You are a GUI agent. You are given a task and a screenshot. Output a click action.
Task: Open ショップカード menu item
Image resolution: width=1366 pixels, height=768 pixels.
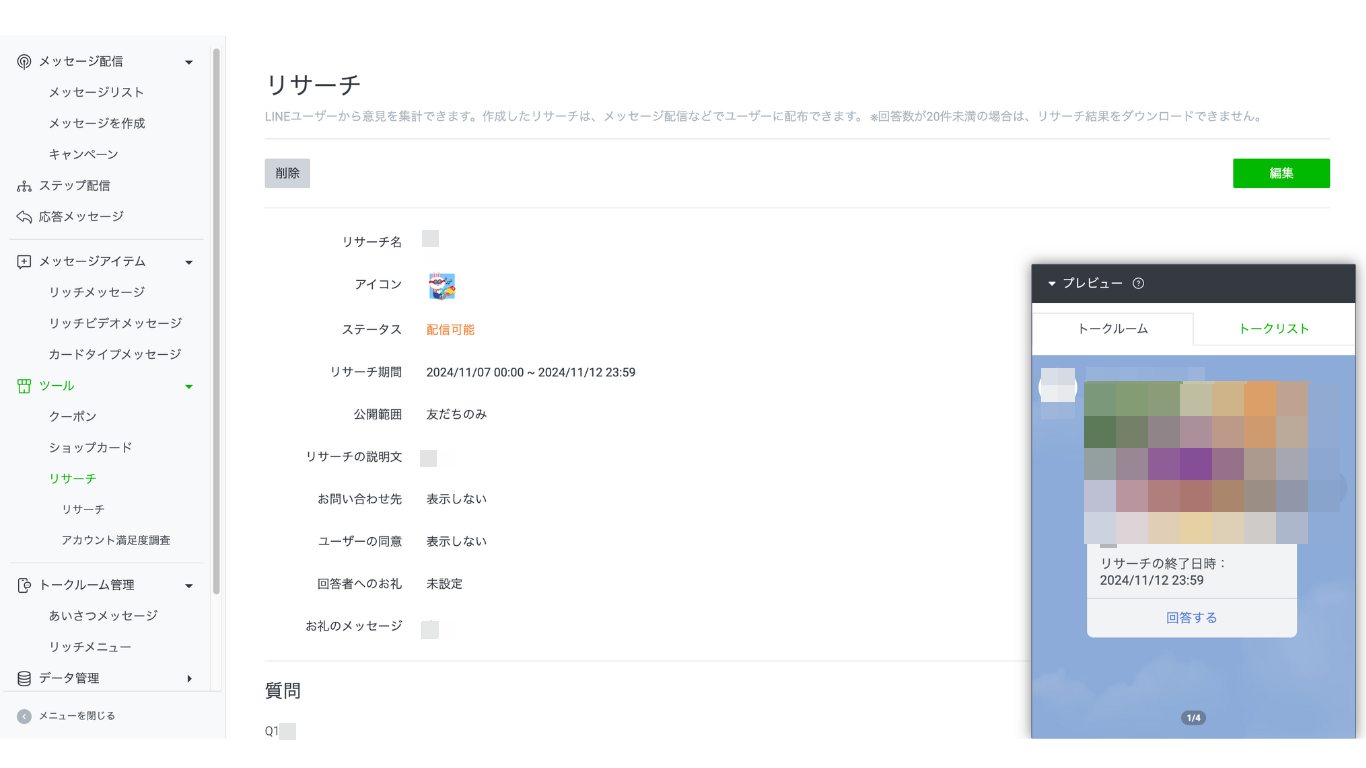point(91,448)
